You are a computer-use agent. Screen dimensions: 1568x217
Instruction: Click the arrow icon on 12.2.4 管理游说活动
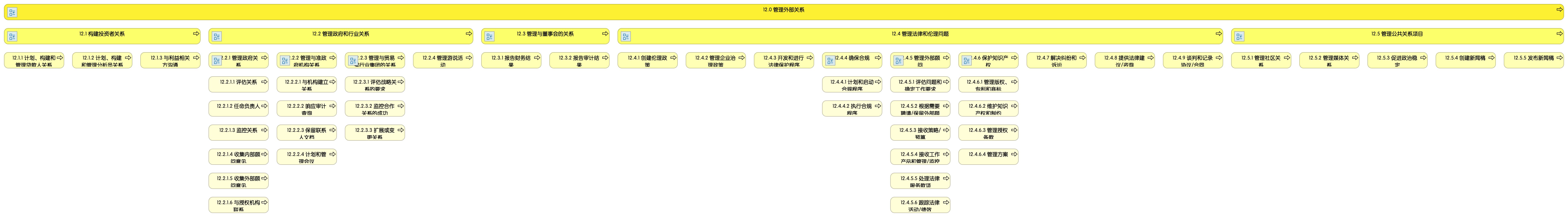click(469, 58)
